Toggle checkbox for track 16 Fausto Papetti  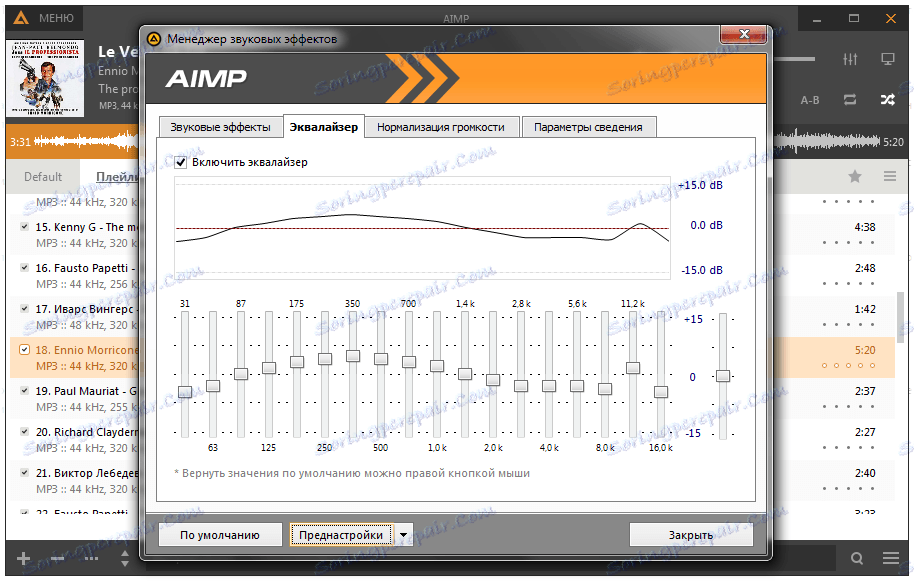tap(24, 267)
